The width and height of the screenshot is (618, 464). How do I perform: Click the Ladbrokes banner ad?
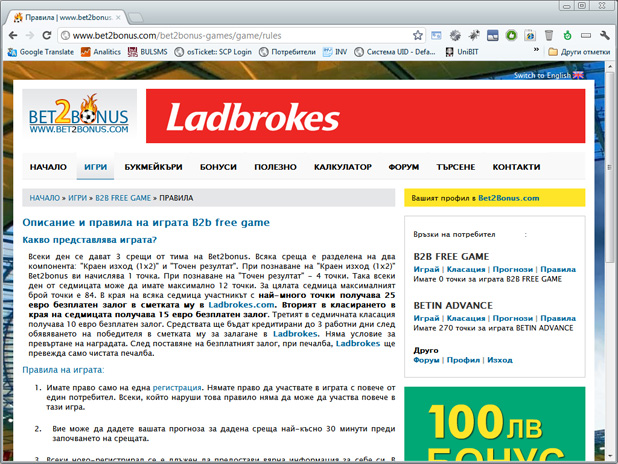365,116
